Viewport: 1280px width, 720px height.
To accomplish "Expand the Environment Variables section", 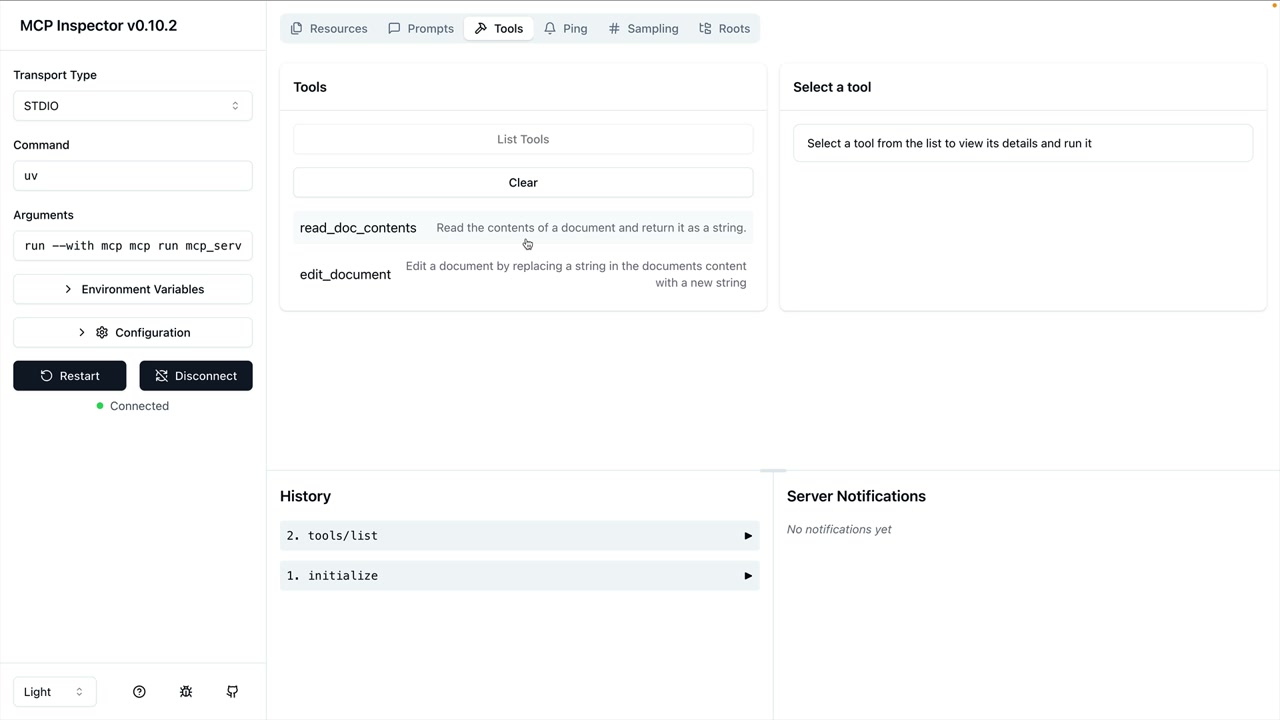I will coord(132,289).
